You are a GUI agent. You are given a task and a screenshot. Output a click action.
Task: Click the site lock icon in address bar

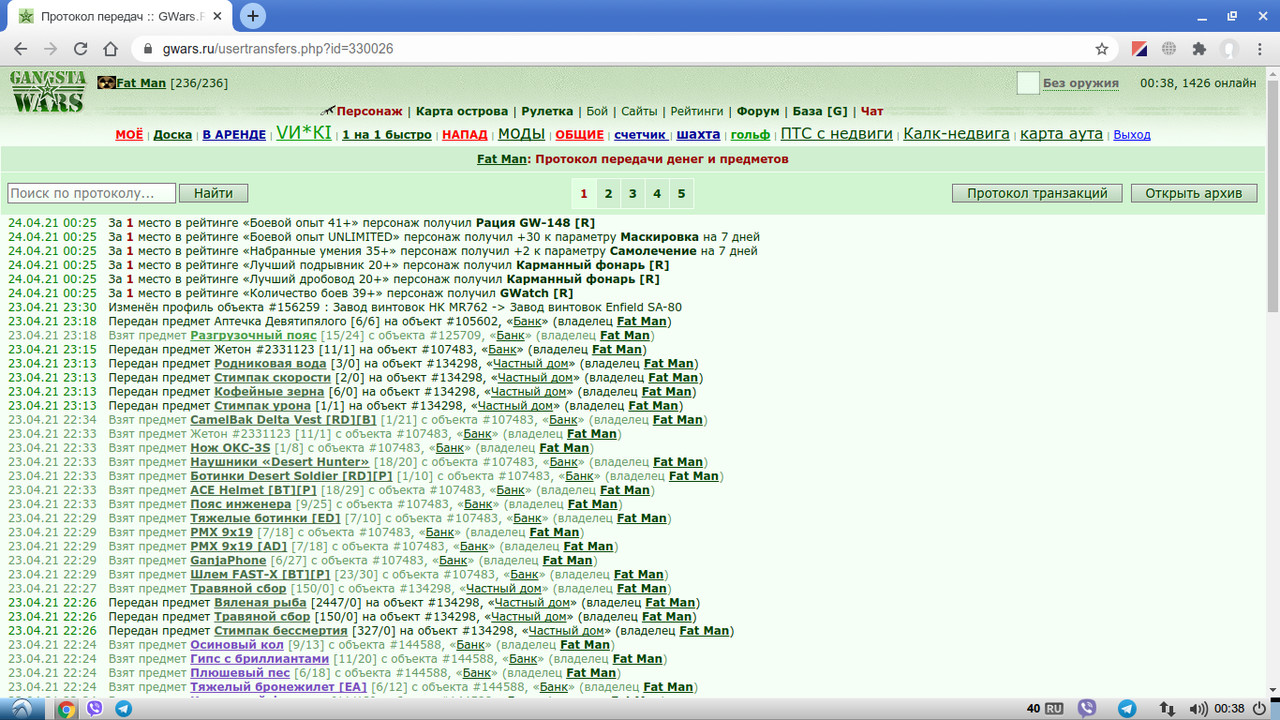pos(148,48)
